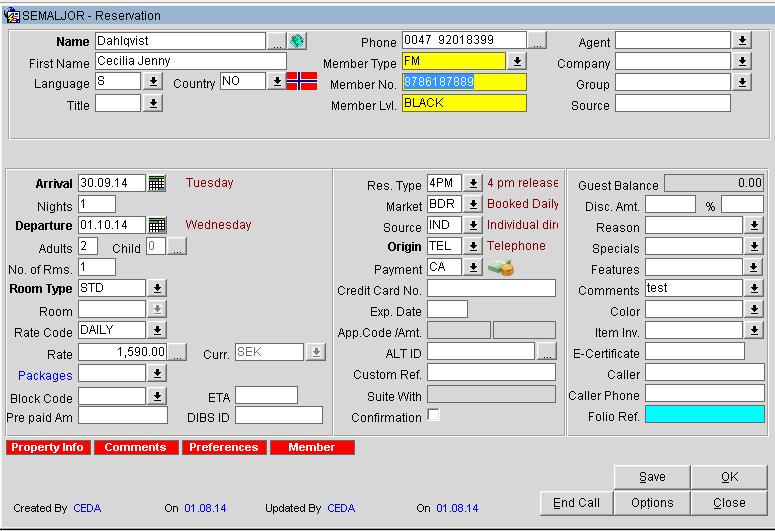Expand the Payment dropdown arrow

pyautogui.click(x=473, y=267)
